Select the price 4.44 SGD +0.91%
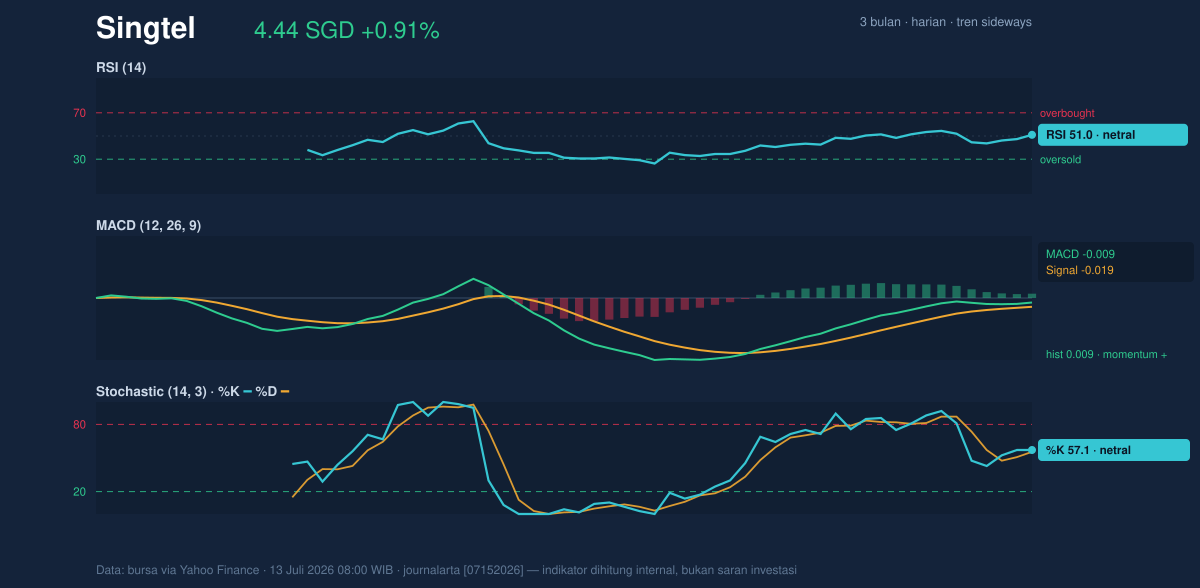Viewport: 1200px width, 588px height. pyautogui.click(x=347, y=30)
